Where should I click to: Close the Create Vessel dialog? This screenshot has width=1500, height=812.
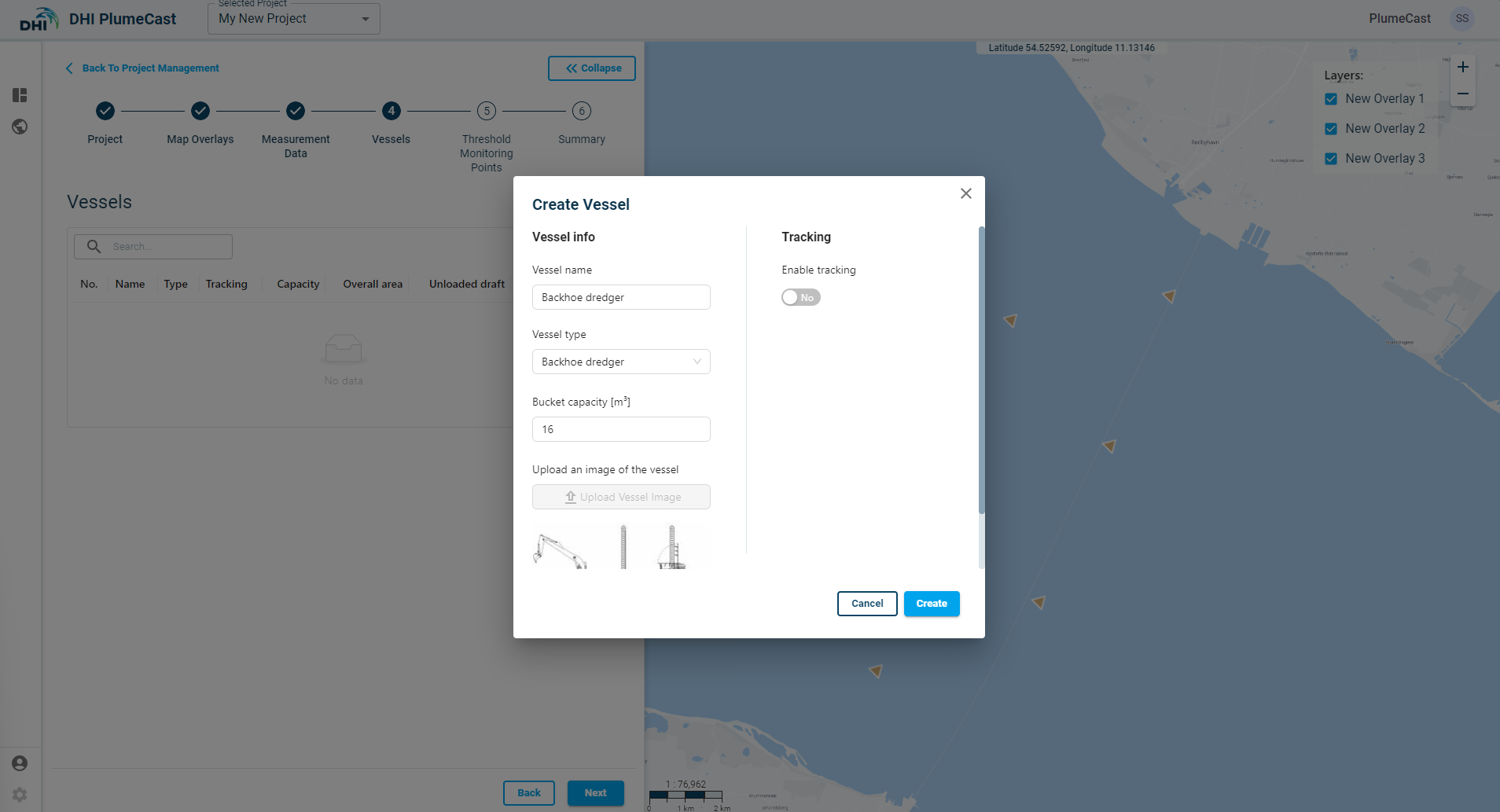[x=966, y=193]
